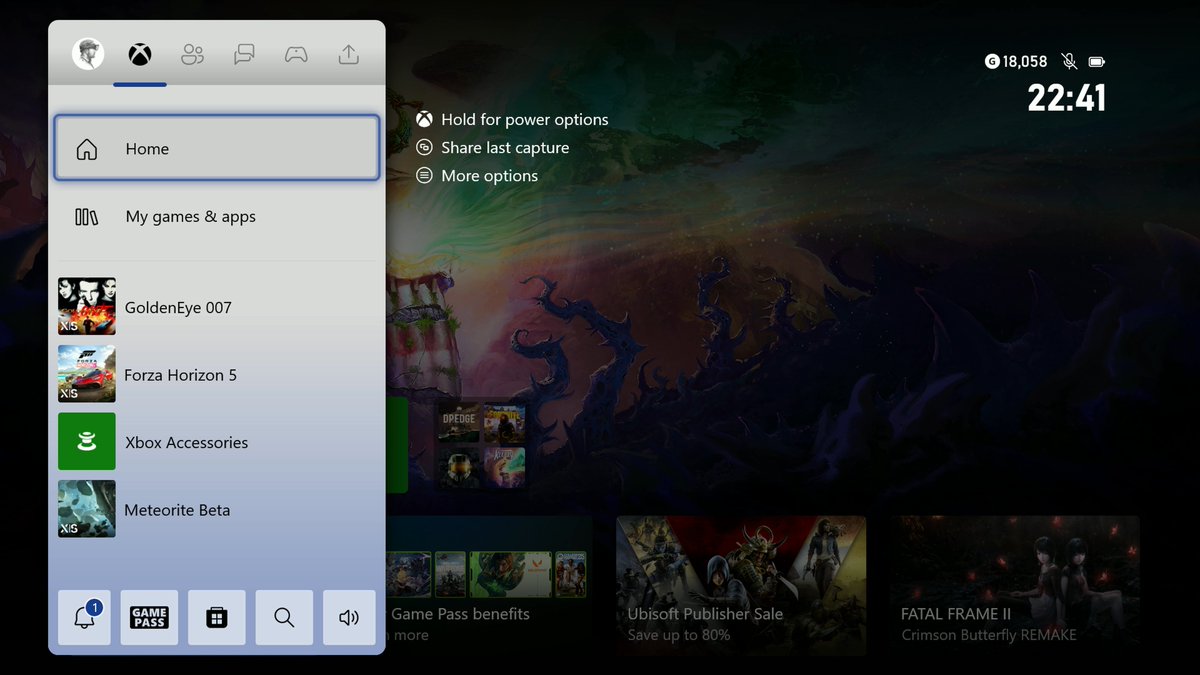
Task: Click the GoldenEye 007 cover thumbnail
Action: click(x=87, y=306)
